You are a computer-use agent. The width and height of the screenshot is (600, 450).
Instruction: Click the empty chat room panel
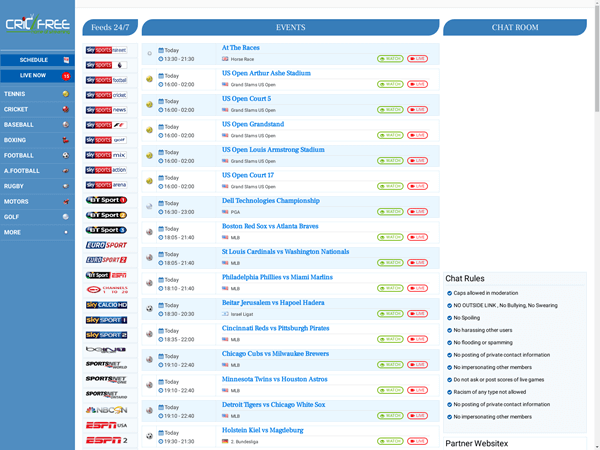point(515,153)
